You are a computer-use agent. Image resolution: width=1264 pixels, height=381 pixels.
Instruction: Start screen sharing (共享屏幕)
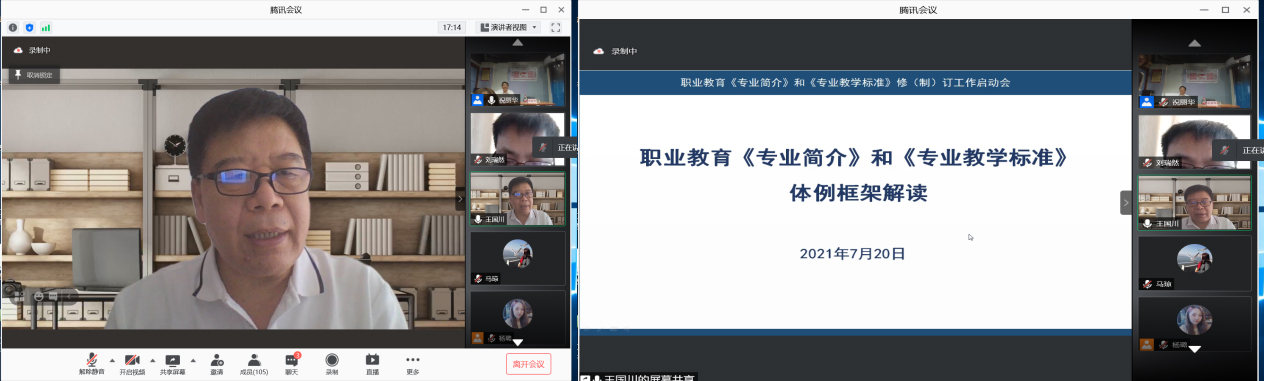[172, 363]
